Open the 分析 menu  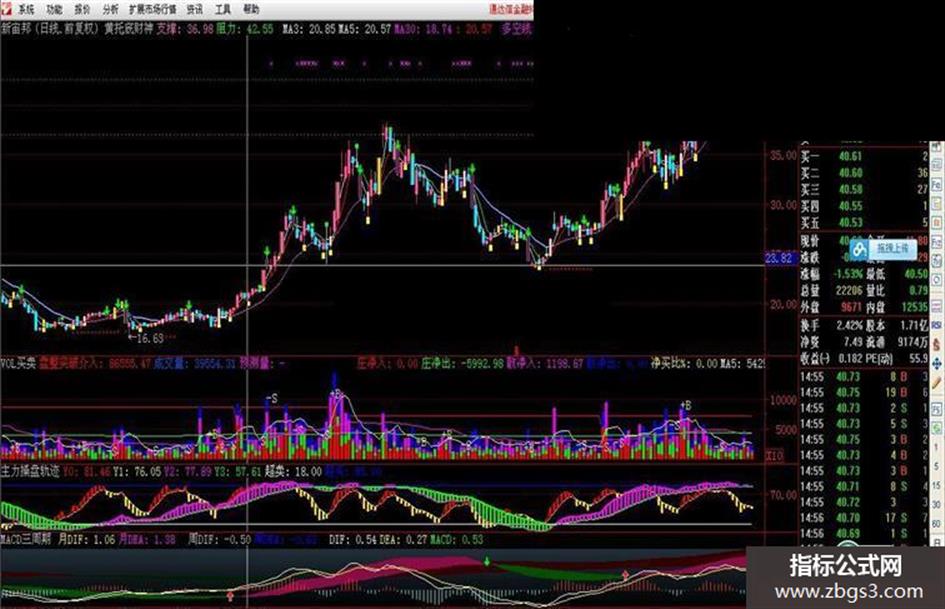pyautogui.click(x=110, y=9)
